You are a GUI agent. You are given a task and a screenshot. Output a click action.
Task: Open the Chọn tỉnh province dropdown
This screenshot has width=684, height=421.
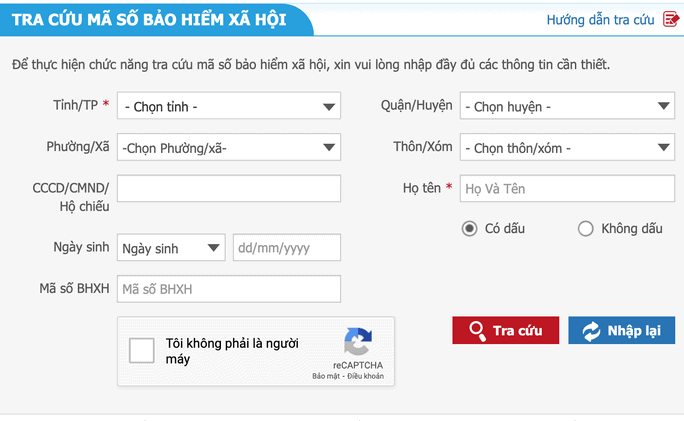coord(228,106)
